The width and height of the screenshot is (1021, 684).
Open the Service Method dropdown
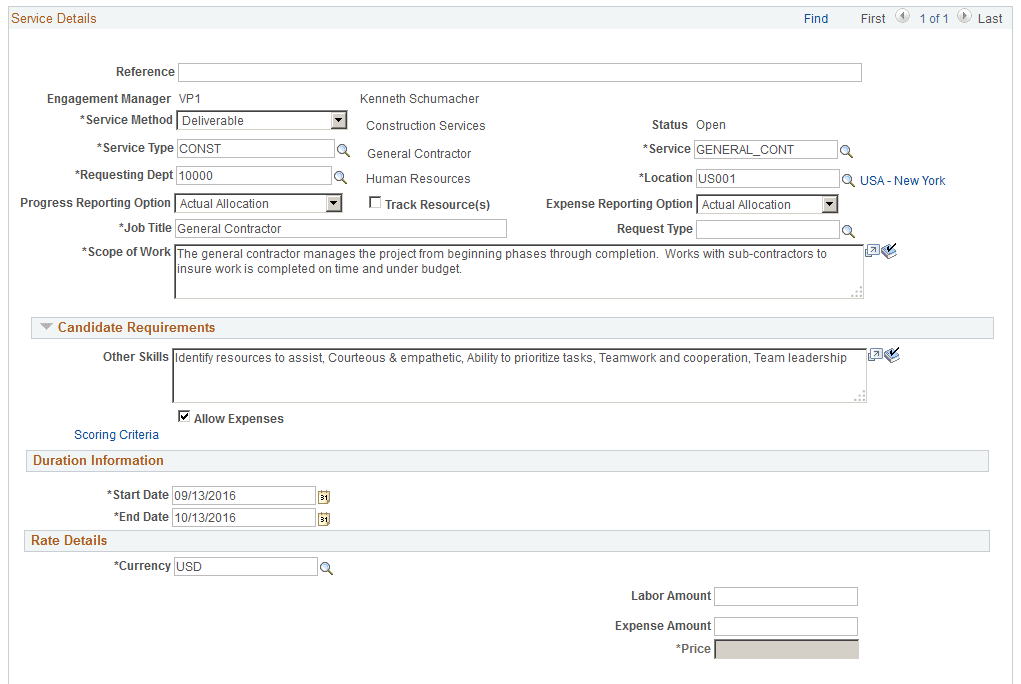[x=338, y=120]
